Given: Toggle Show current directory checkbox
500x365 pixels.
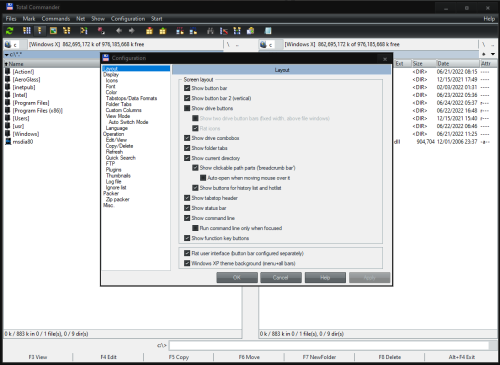Looking at the screenshot, I should tap(187, 158).
